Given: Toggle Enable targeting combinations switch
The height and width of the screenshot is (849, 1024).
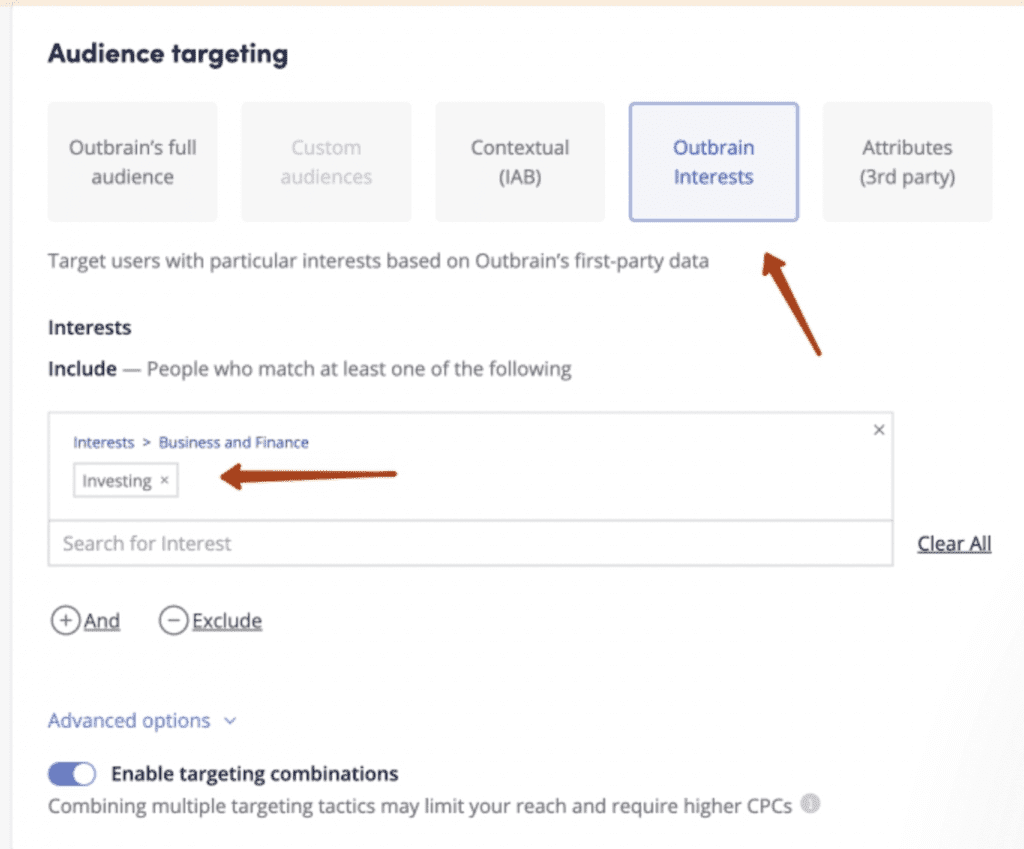Looking at the screenshot, I should [x=72, y=774].
